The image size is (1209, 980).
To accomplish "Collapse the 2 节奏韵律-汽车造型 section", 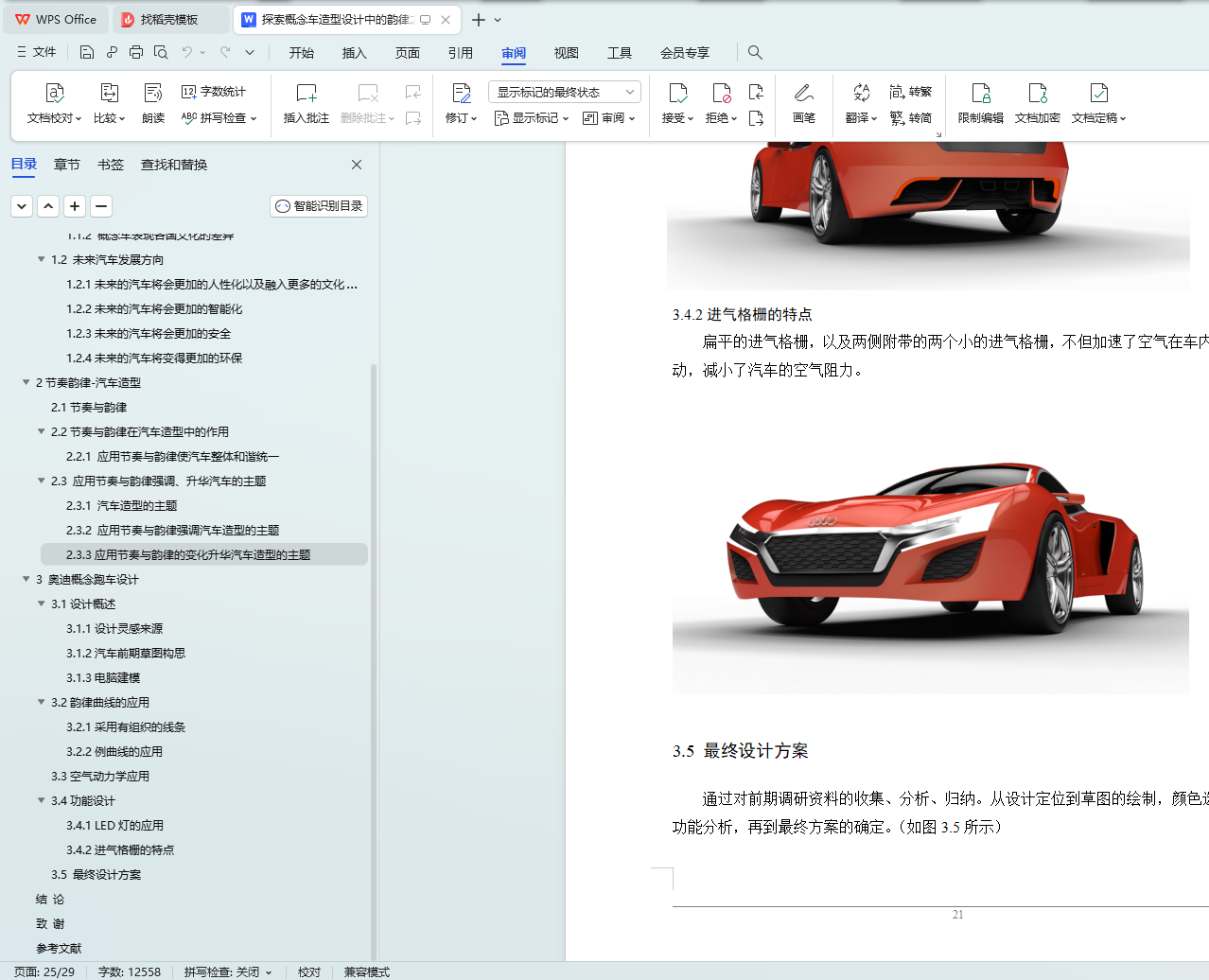I will point(26,382).
